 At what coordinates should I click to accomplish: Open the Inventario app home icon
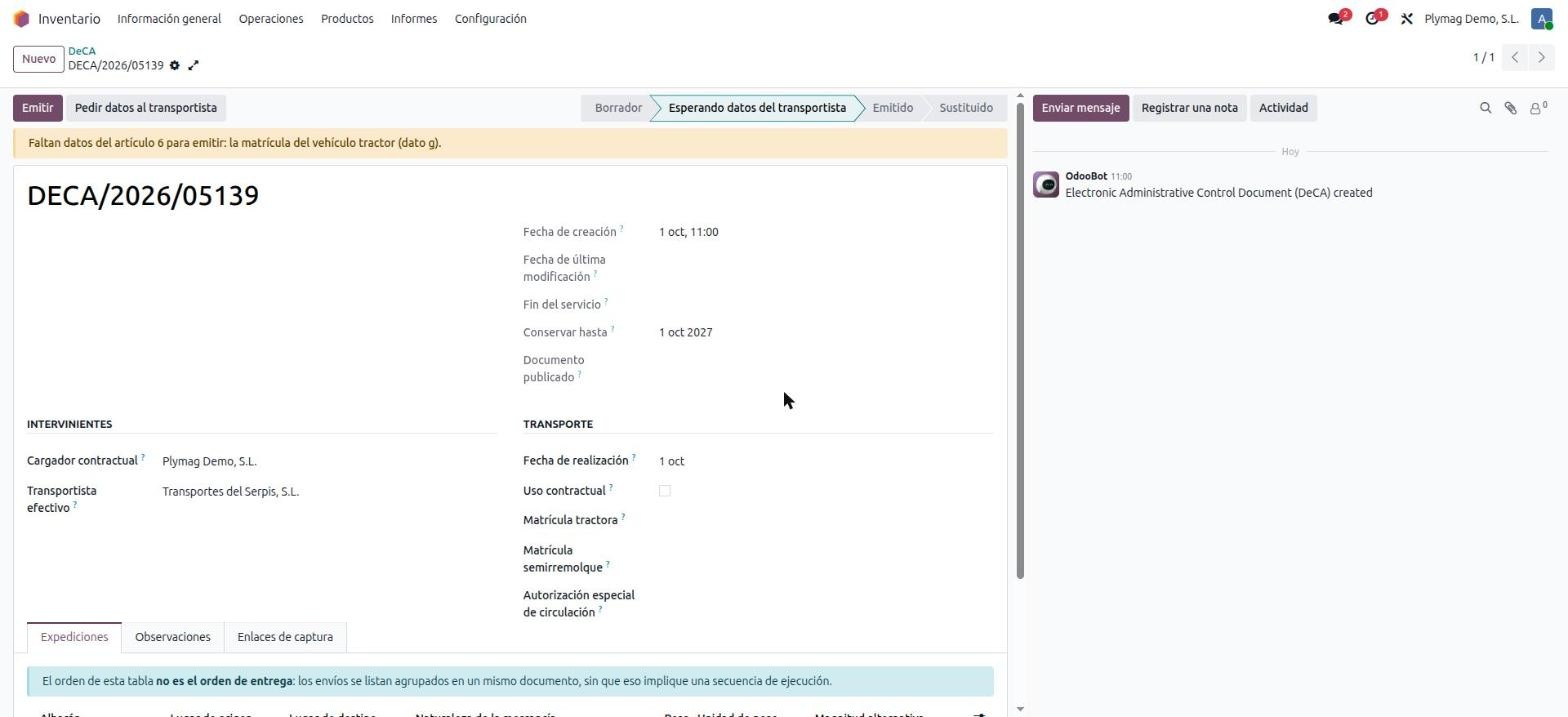21,19
